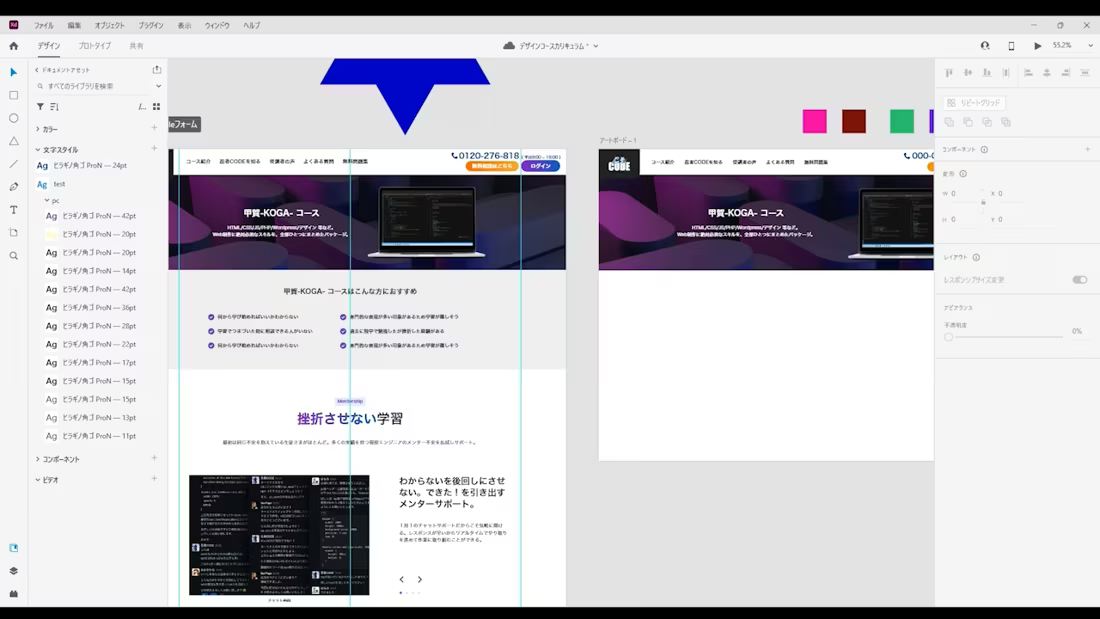Select the Text tool
This screenshot has height=619, width=1100.
(x=13, y=210)
